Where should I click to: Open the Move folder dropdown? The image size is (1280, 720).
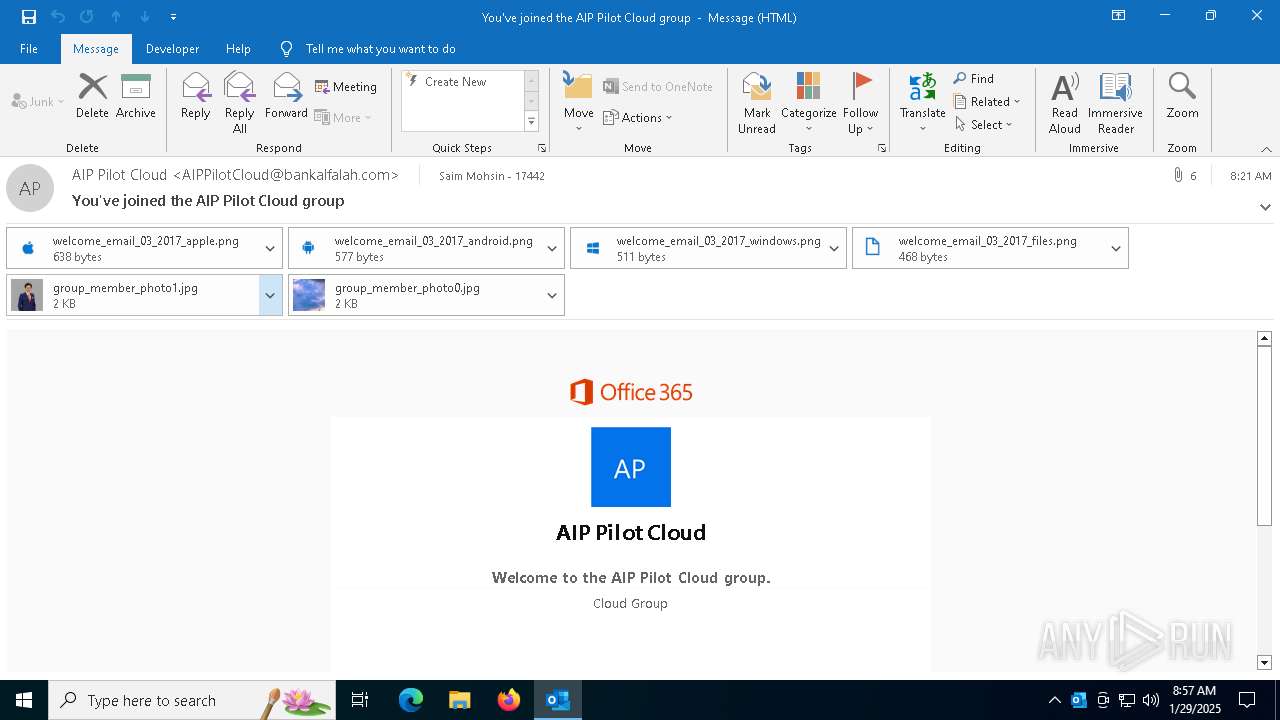coord(578,103)
